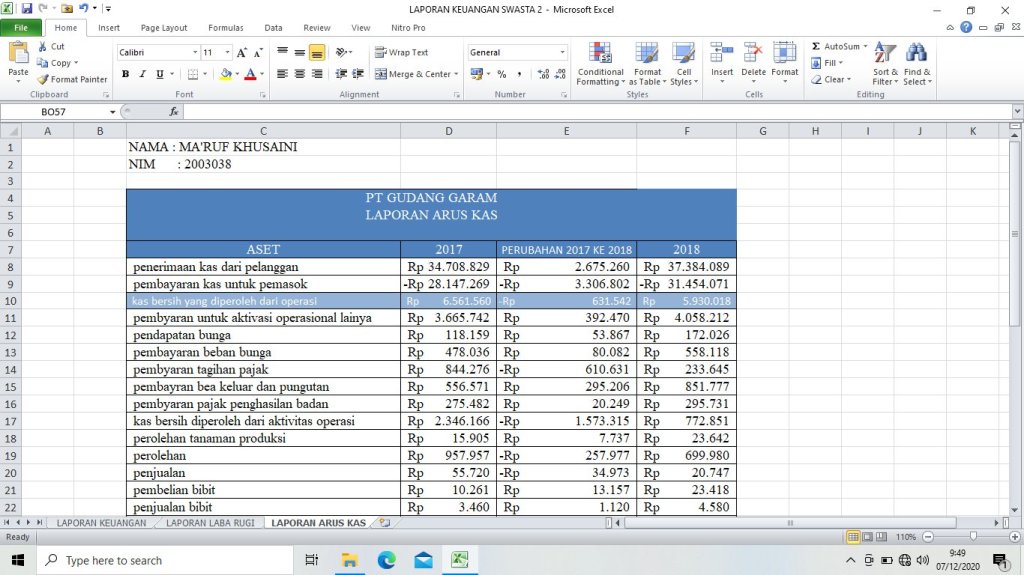
Task: Click the Delete cells icon
Action: pyautogui.click(x=753, y=54)
